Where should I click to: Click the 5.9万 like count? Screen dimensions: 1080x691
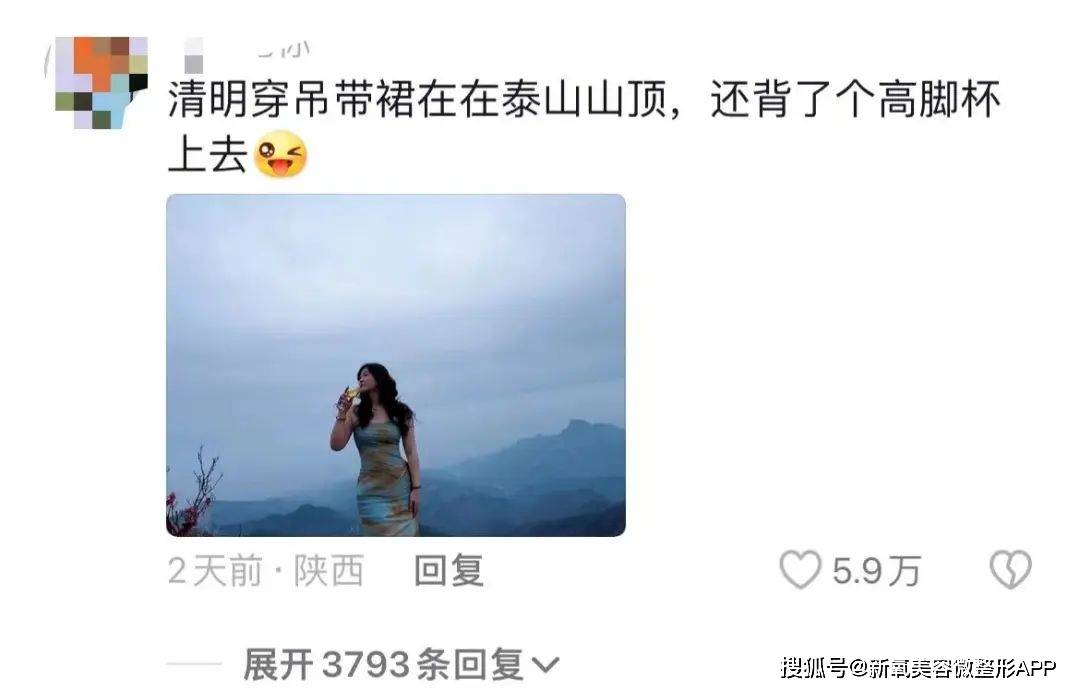click(876, 571)
